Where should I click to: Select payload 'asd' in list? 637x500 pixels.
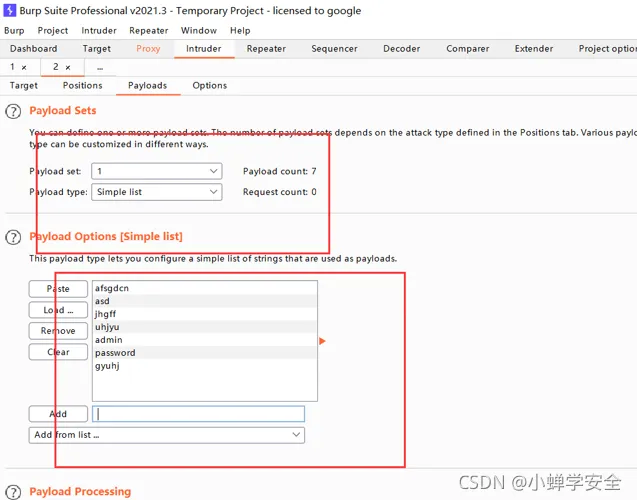[205, 301]
